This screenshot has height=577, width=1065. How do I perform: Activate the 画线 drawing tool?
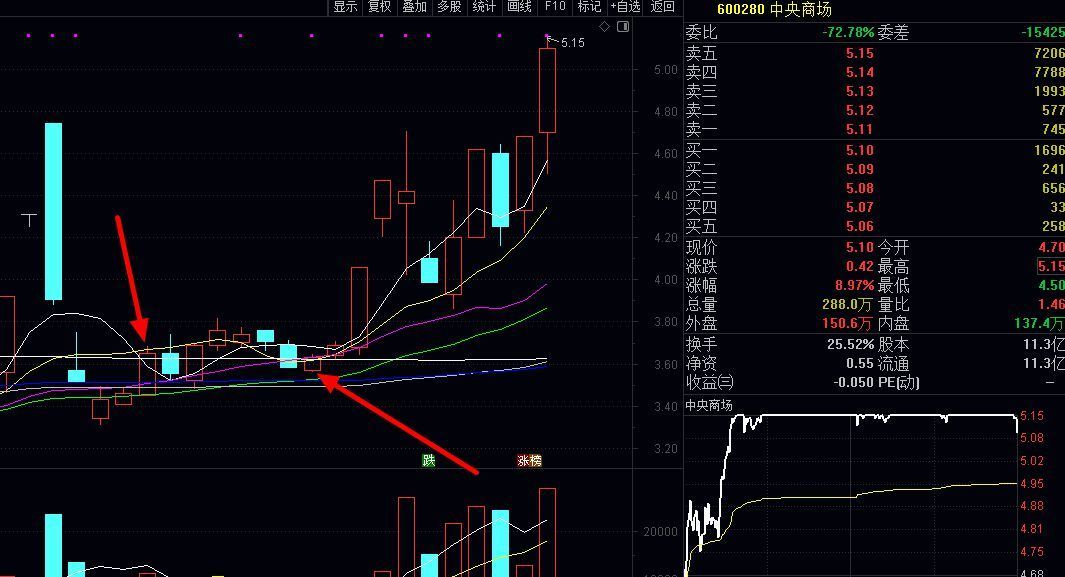pyautogui.click(x=519, y=7)
